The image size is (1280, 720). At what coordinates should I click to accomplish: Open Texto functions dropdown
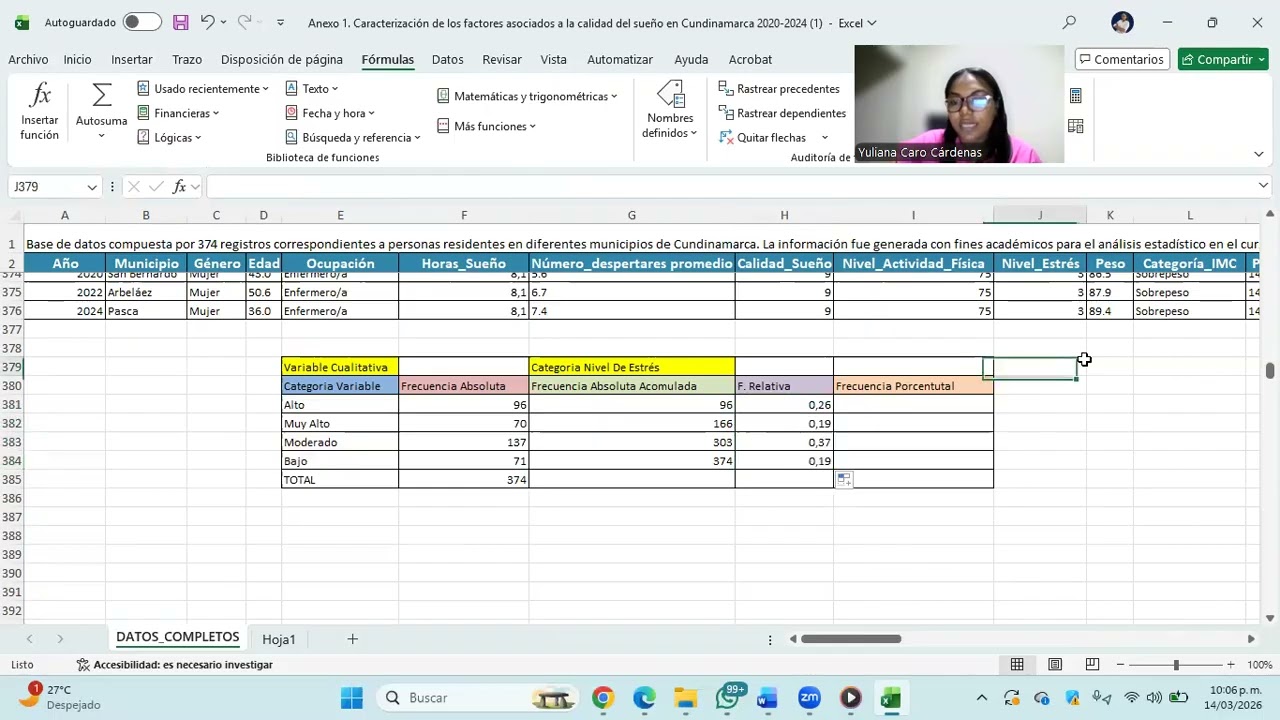[312, 89]
